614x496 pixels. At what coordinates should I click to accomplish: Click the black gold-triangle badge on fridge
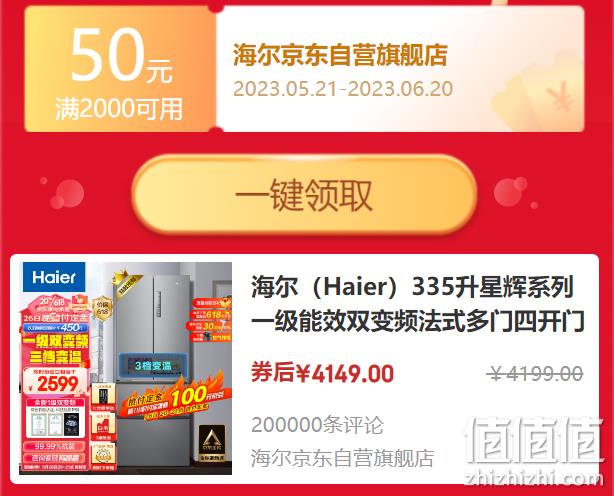(x=212, y=443)
